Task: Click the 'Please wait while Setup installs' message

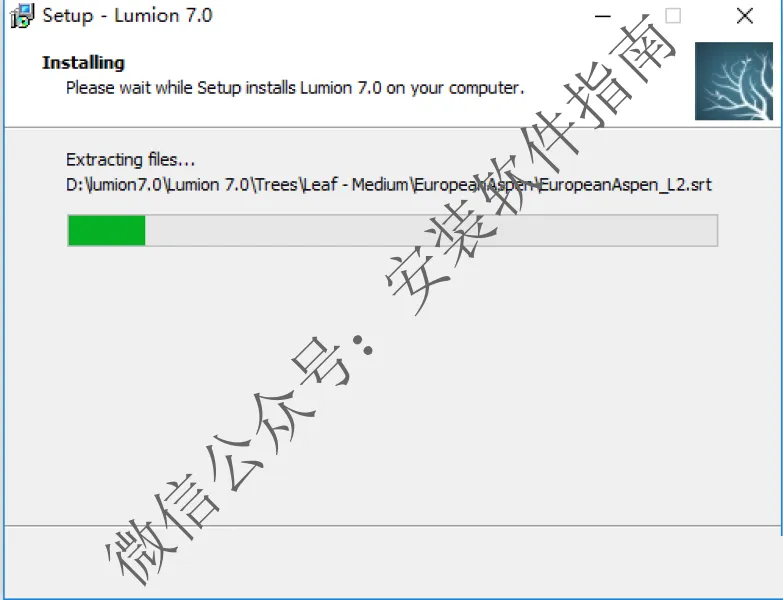Action: [x=181, y=88]
